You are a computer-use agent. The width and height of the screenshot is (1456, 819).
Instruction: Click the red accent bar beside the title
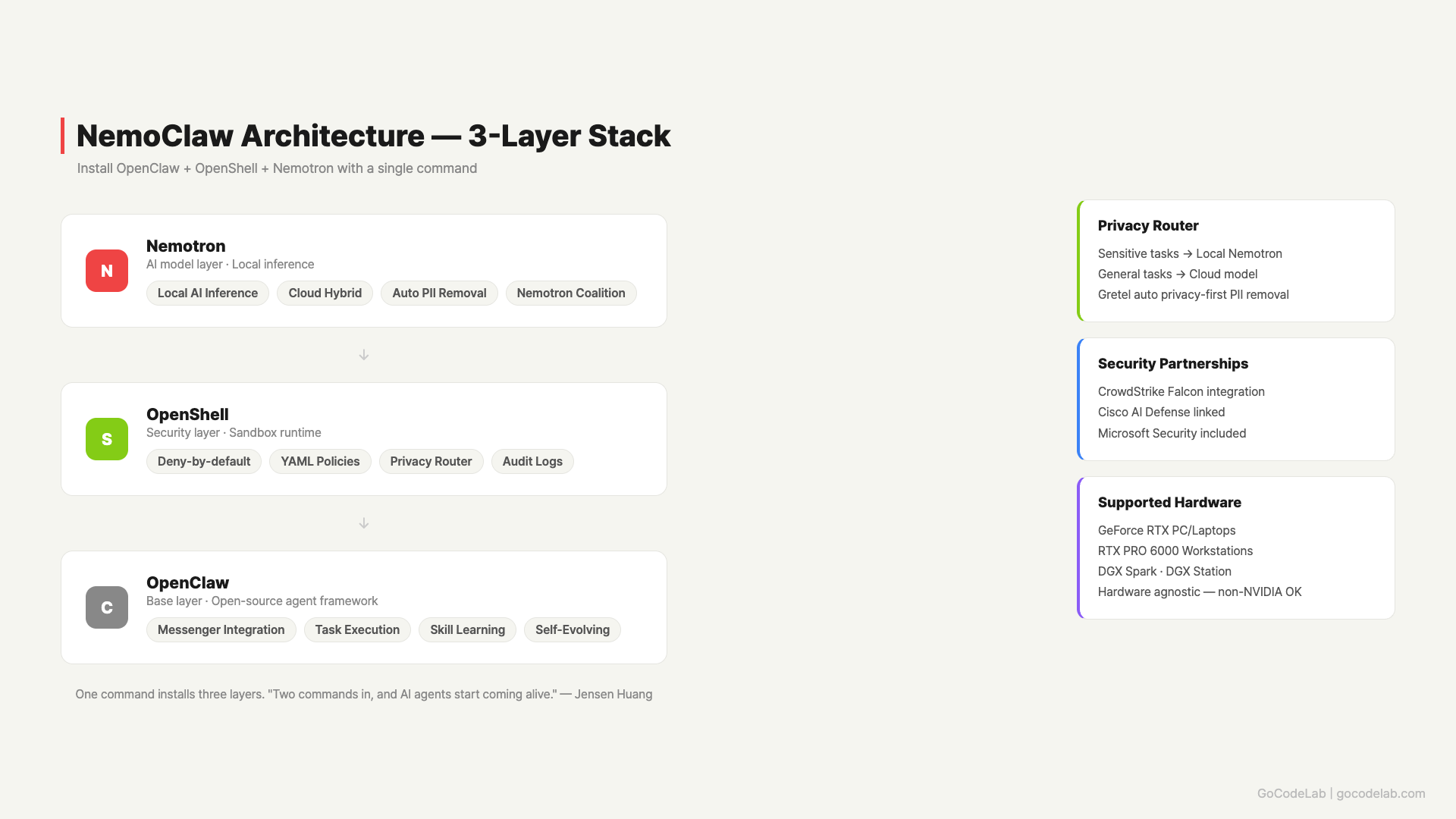pos(64,136)
